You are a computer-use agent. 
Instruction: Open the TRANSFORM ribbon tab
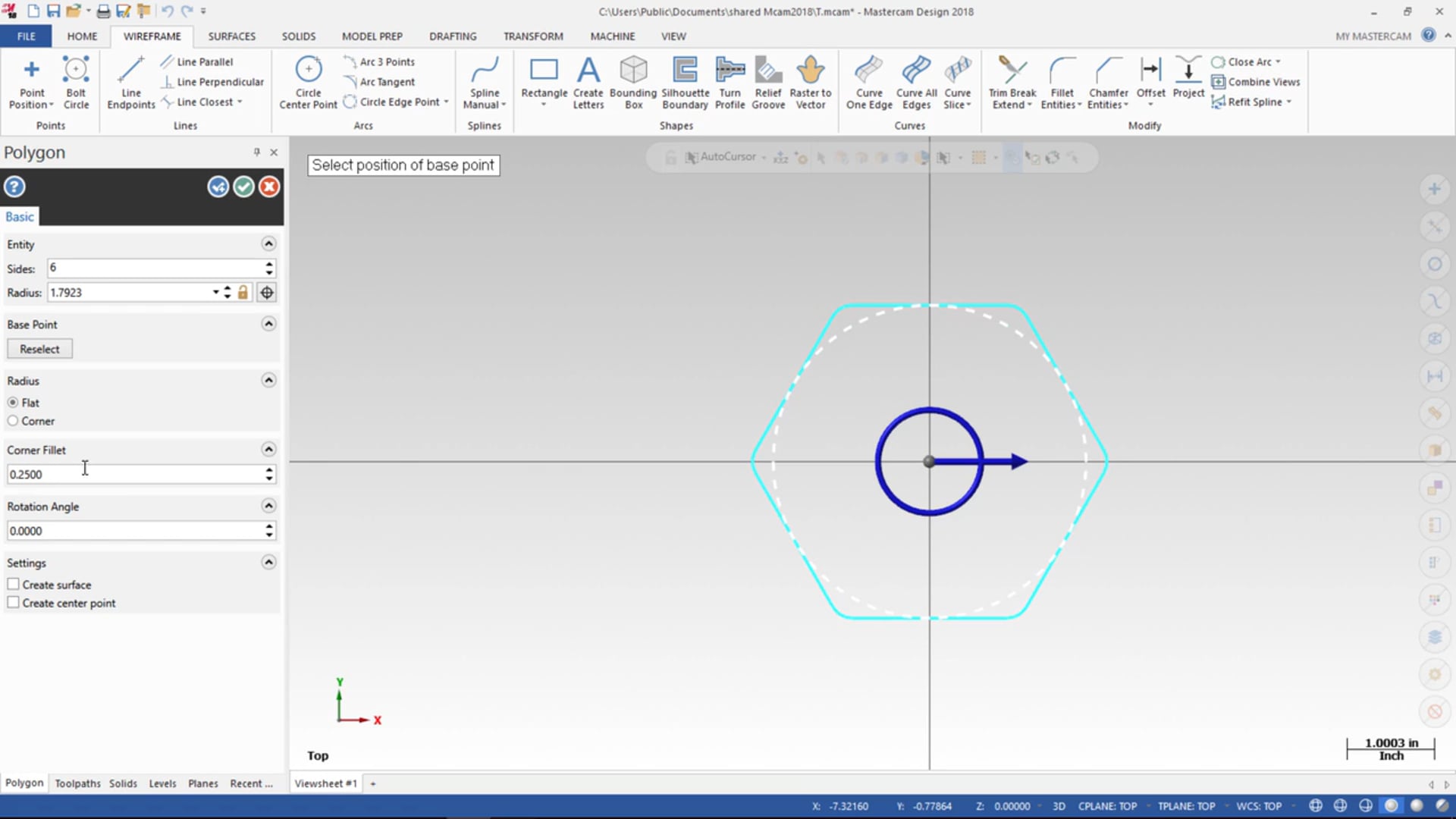(532, 36)
